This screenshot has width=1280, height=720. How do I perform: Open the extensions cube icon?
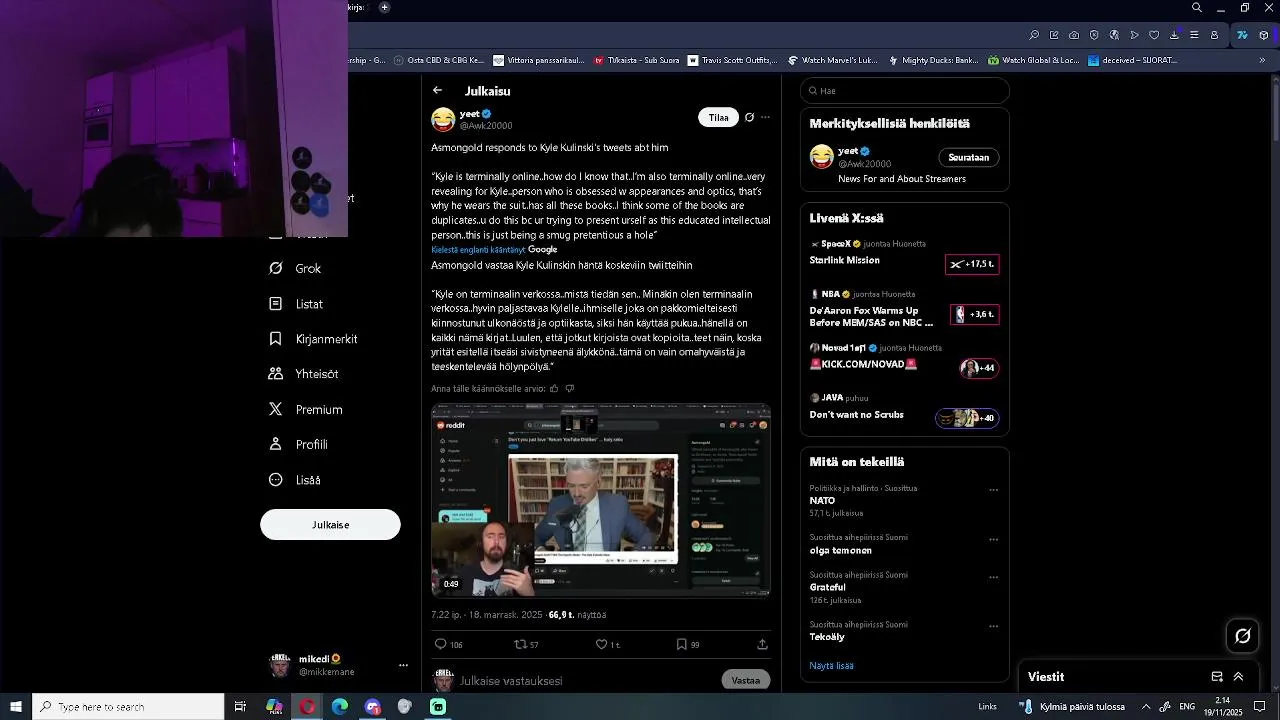point(1264,35)
